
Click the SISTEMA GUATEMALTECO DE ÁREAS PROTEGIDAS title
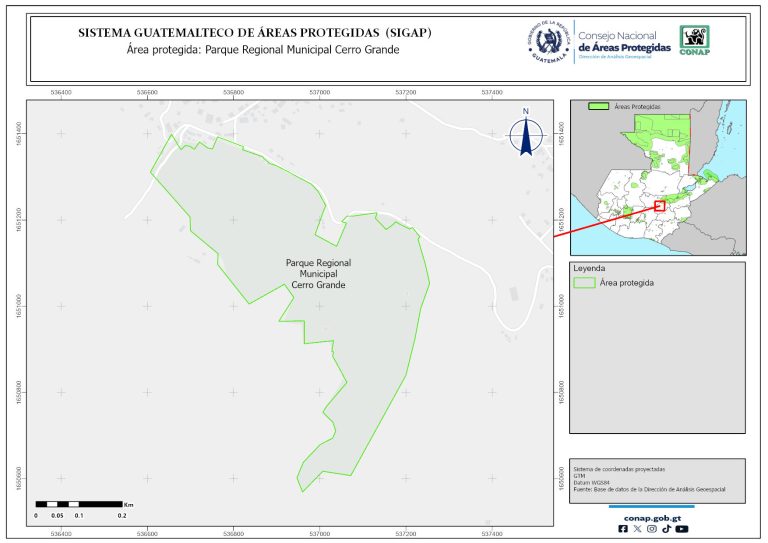tap(254, 33)
